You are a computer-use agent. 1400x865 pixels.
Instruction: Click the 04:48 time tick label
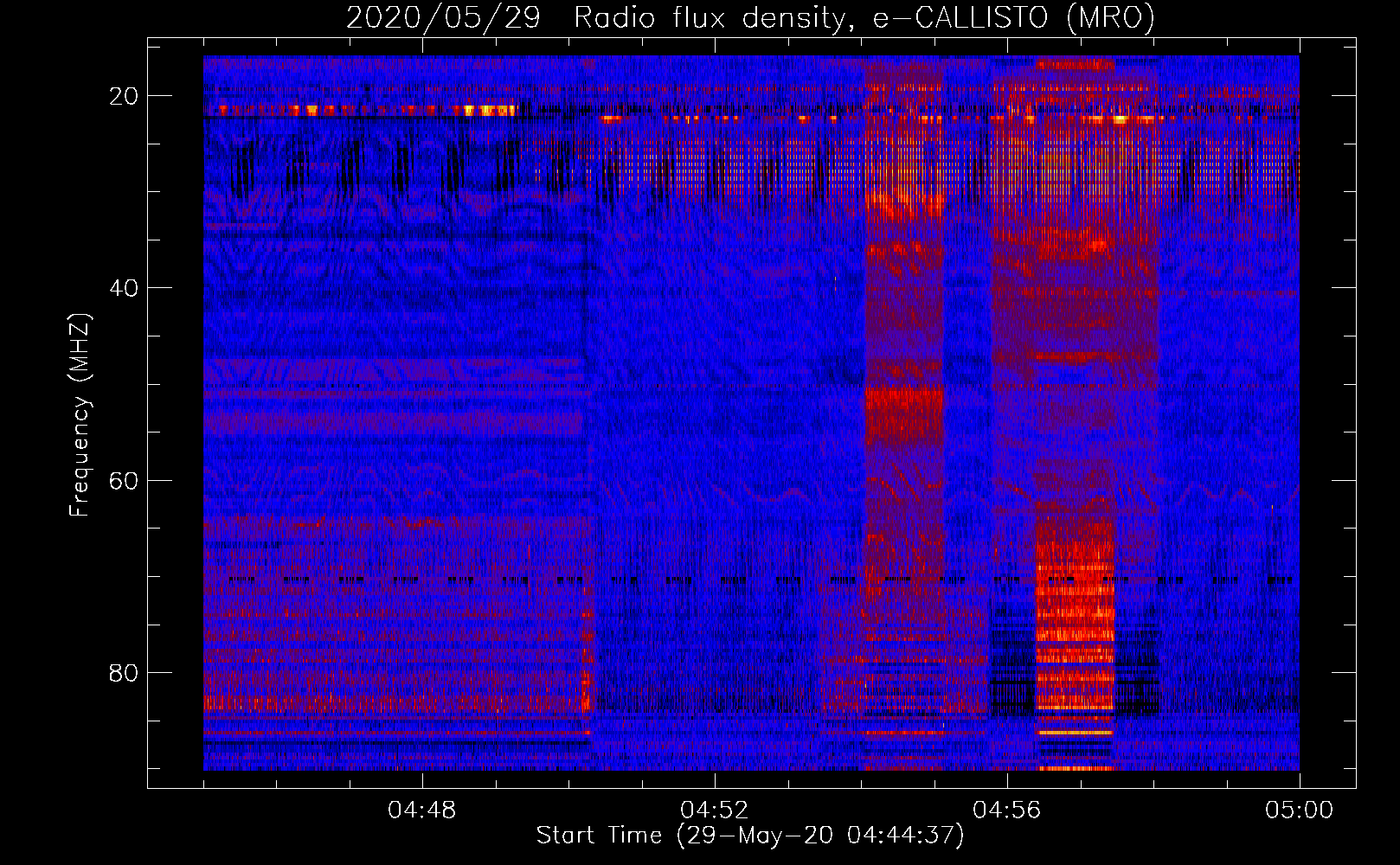point(422,811)
